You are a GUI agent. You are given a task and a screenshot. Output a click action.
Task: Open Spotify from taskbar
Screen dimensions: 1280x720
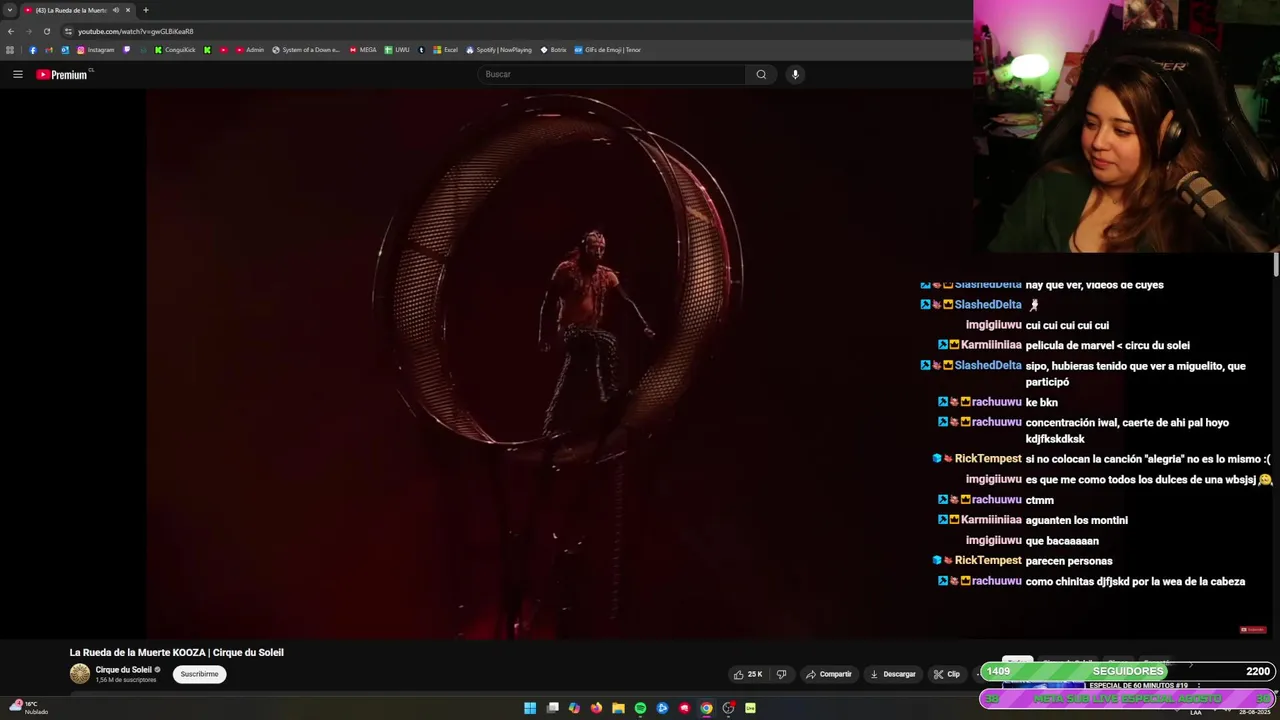click(640, 708)
